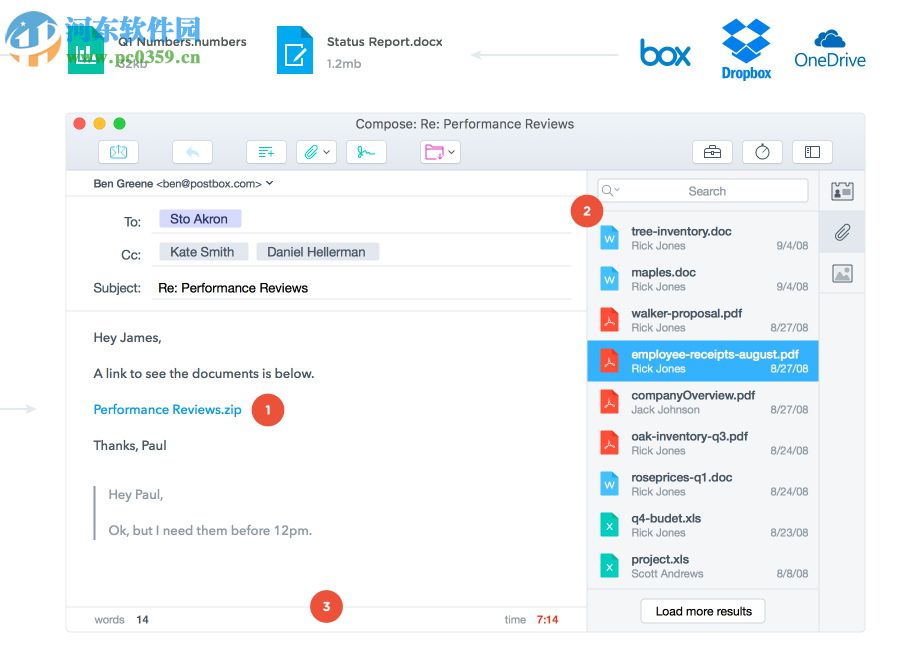Expand the Ben Greene sender dropdown
Image resolution: width=901 pixels, height=670 pixels.
tap(270, 183)
